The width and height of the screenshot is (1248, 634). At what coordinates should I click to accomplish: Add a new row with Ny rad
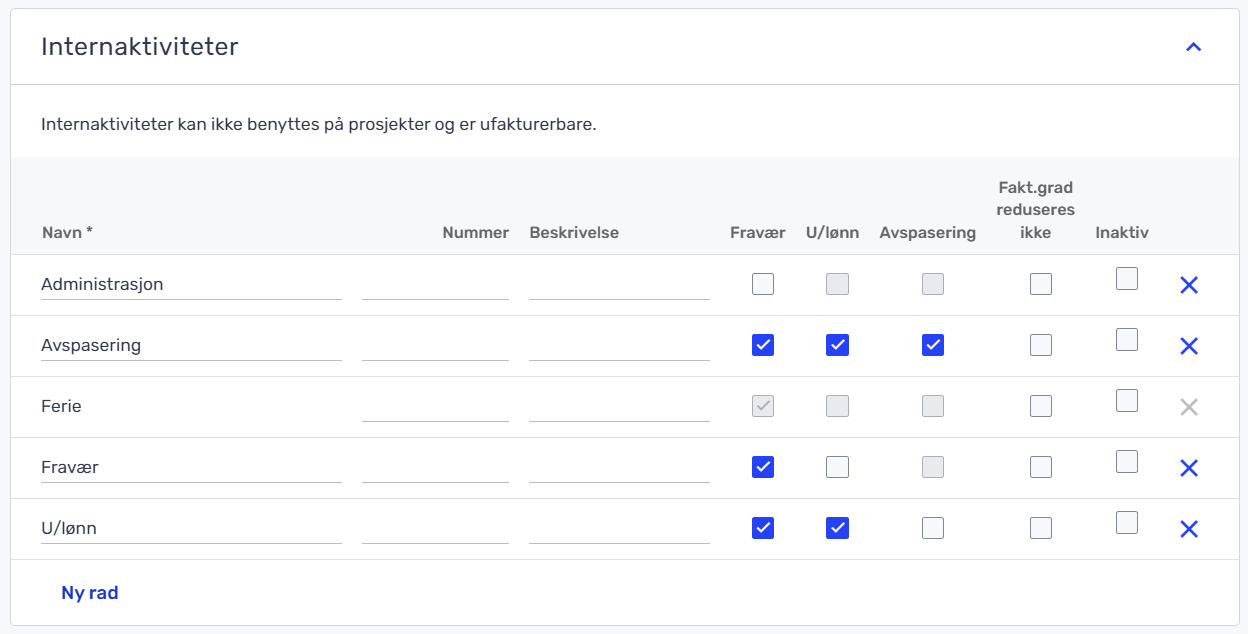90,593
